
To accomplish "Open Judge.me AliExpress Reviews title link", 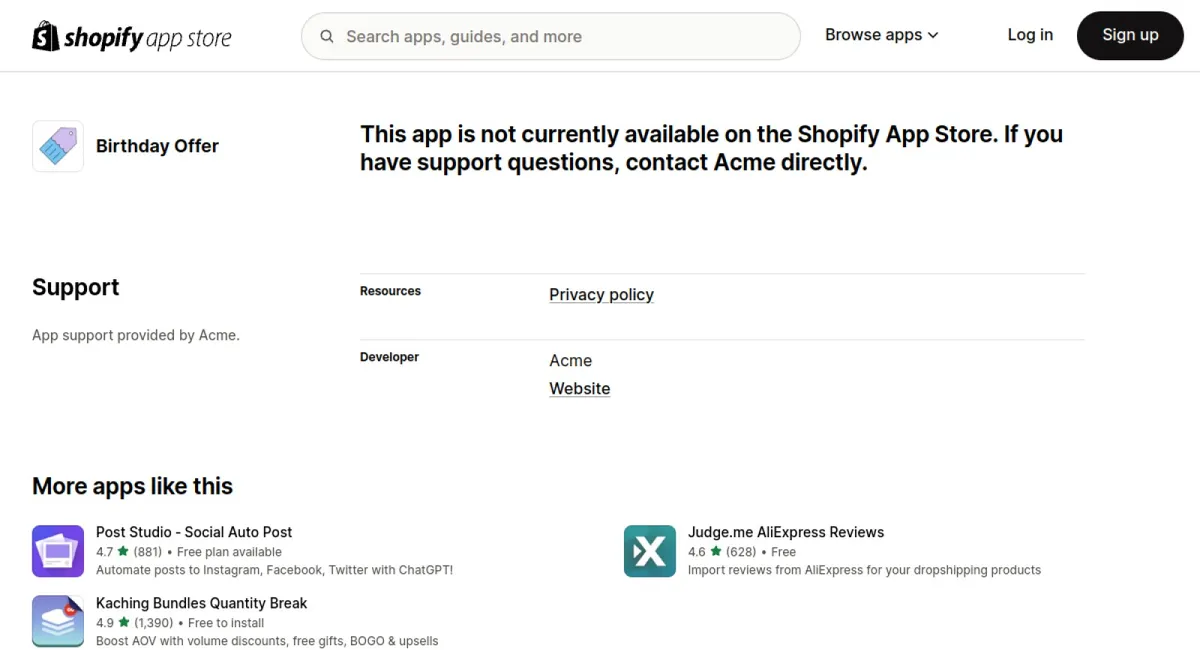I will coord(786,532).
